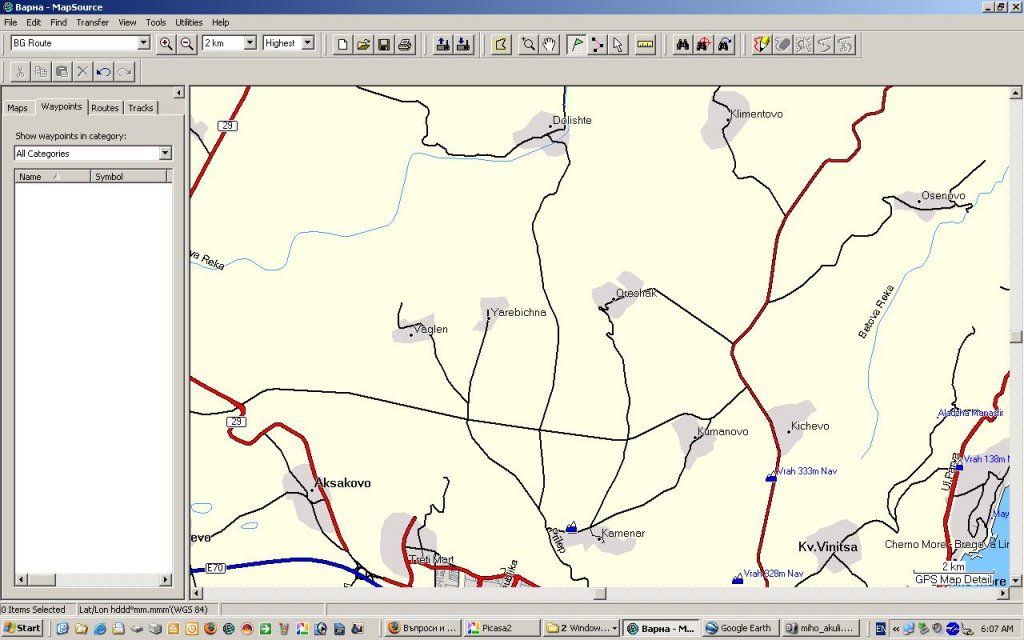This screenshot has width=1024, height=640.
Task: Open the File menu
Action: [11, 22]
